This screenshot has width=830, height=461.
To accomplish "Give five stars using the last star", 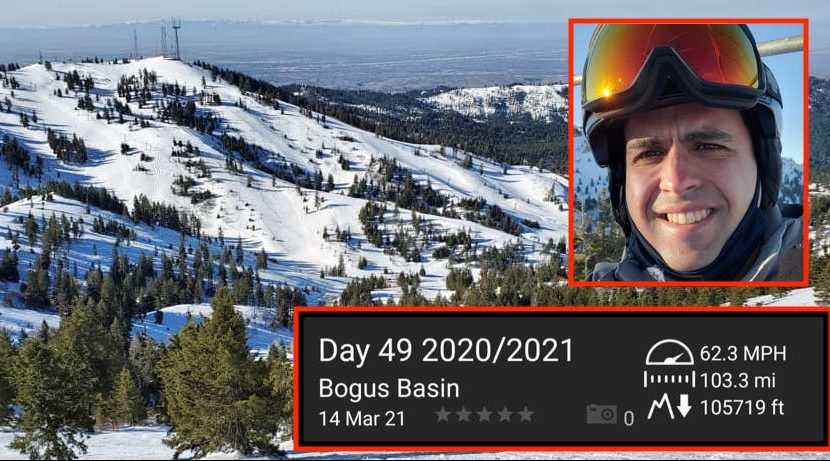I will pos(525,414).
